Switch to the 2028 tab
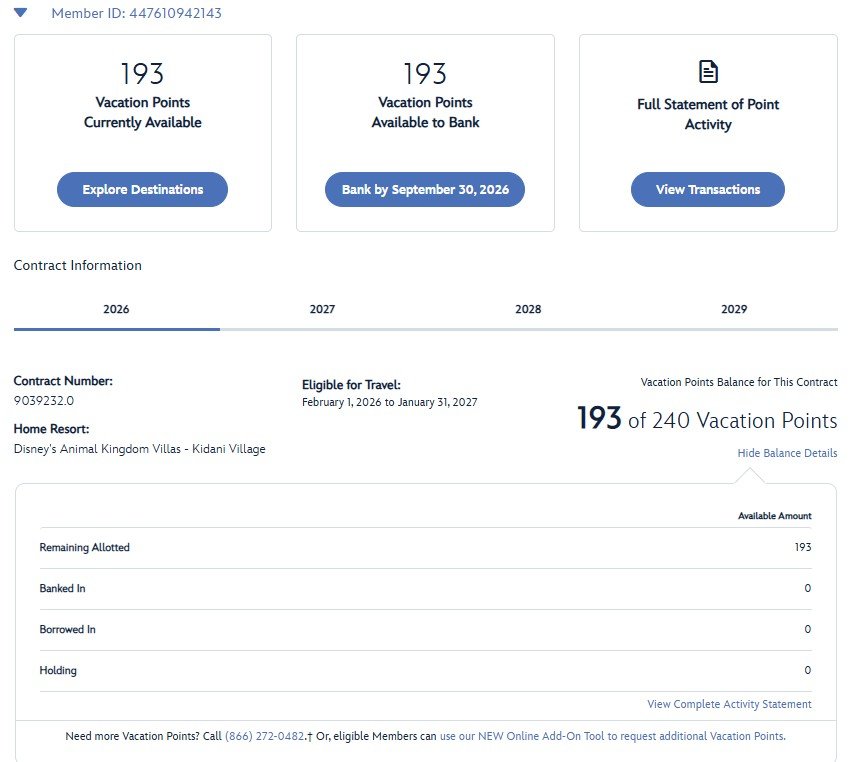 point(528,309)
